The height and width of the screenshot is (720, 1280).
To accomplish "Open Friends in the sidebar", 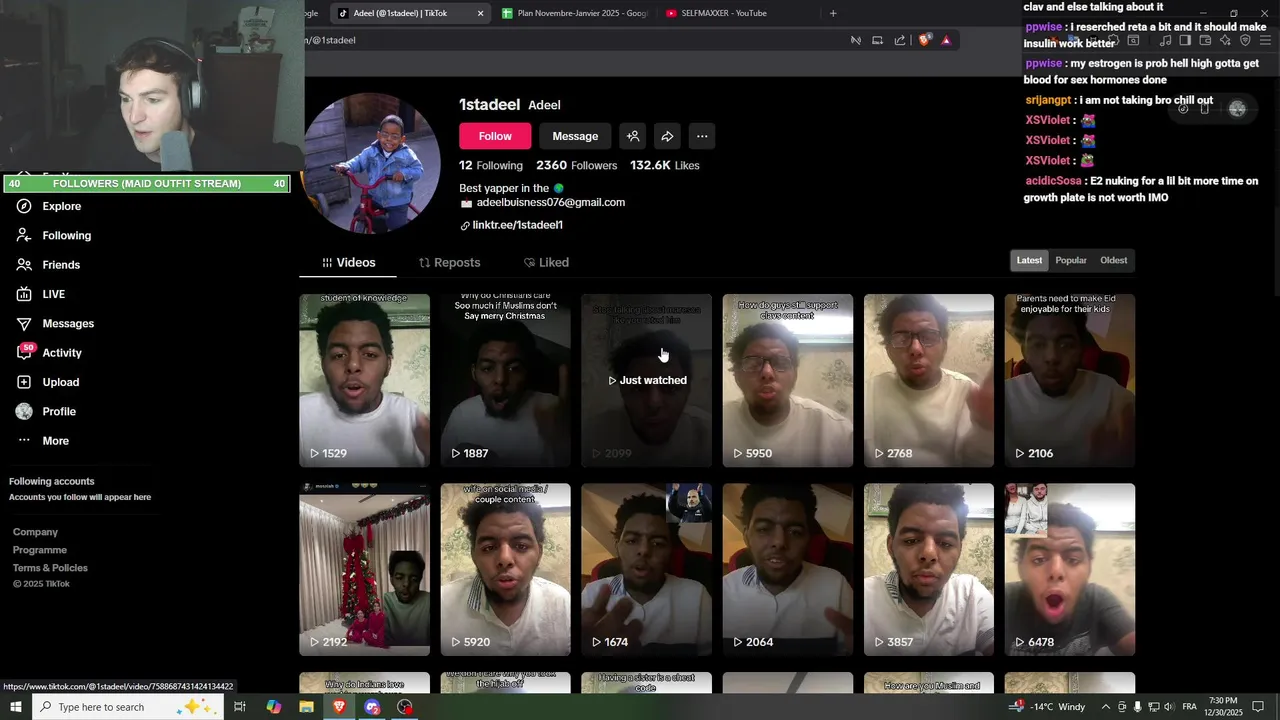I will tap(48, 265).
